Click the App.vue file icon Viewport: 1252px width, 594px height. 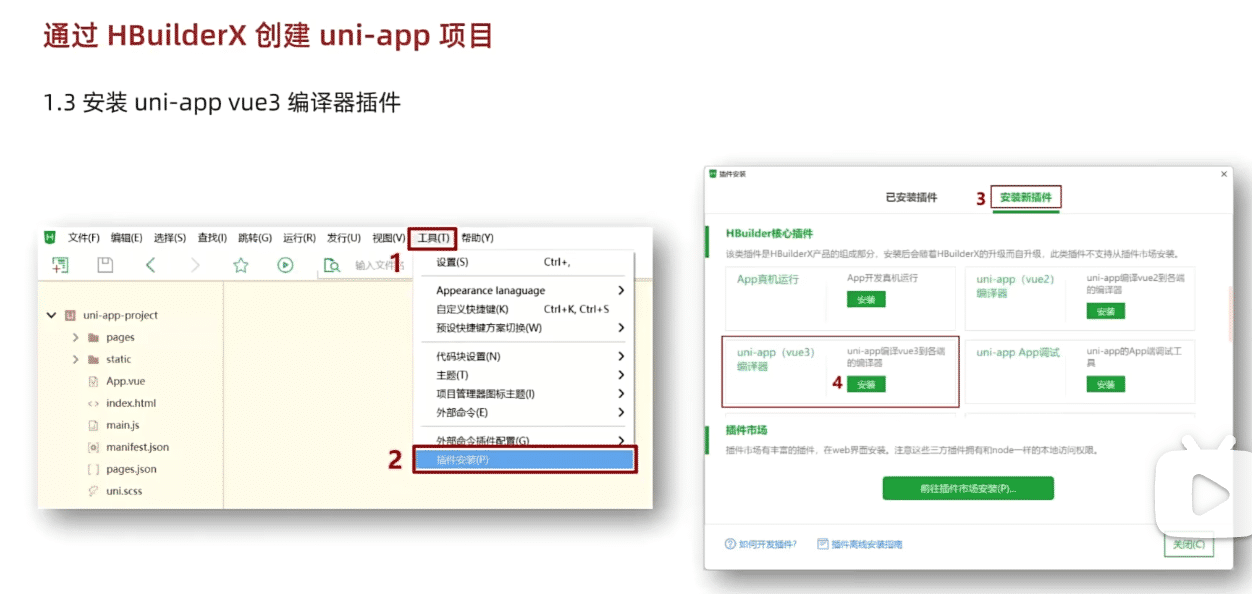click(93, 381)
